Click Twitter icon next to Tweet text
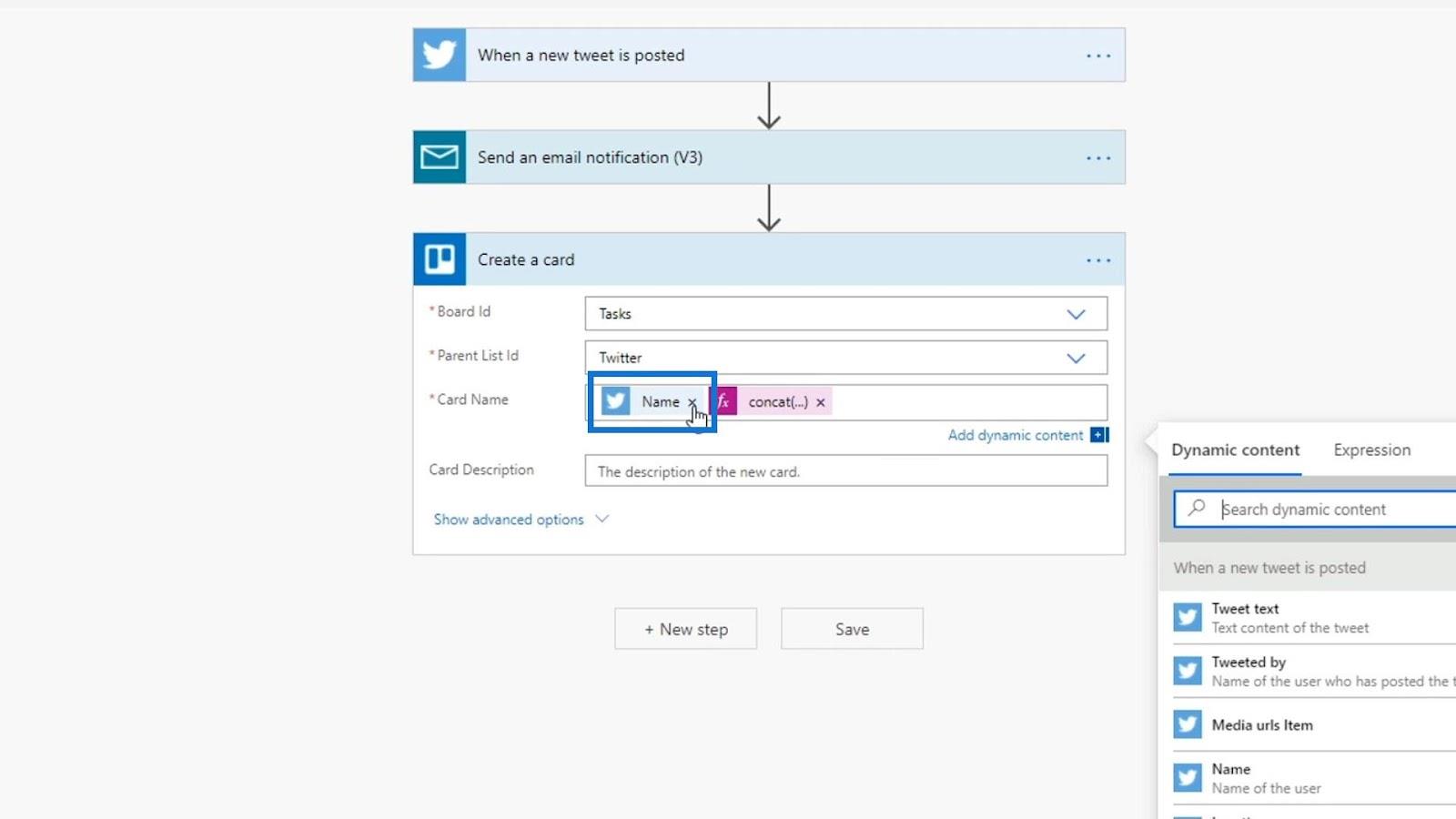The image size is (1456, 819). pyautogui.click(x=1187, y=618)
